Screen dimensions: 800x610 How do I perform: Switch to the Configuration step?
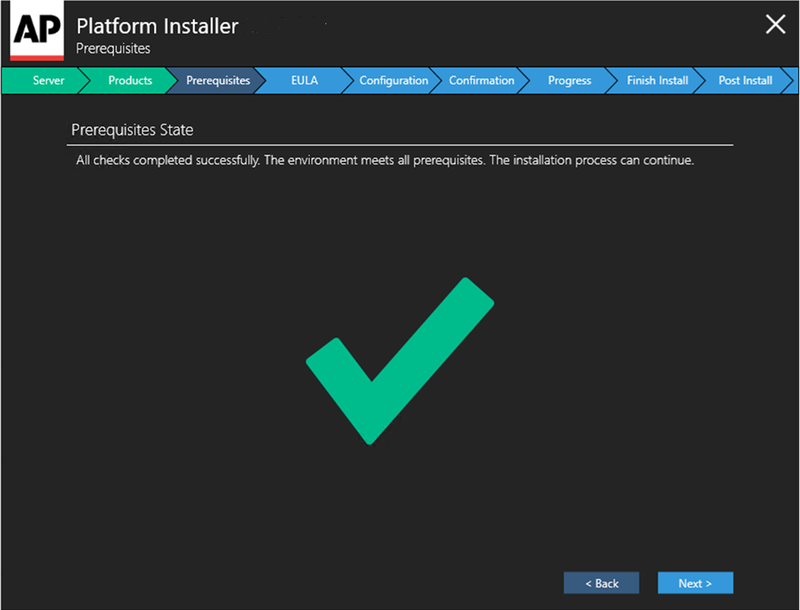coord(393,81)
